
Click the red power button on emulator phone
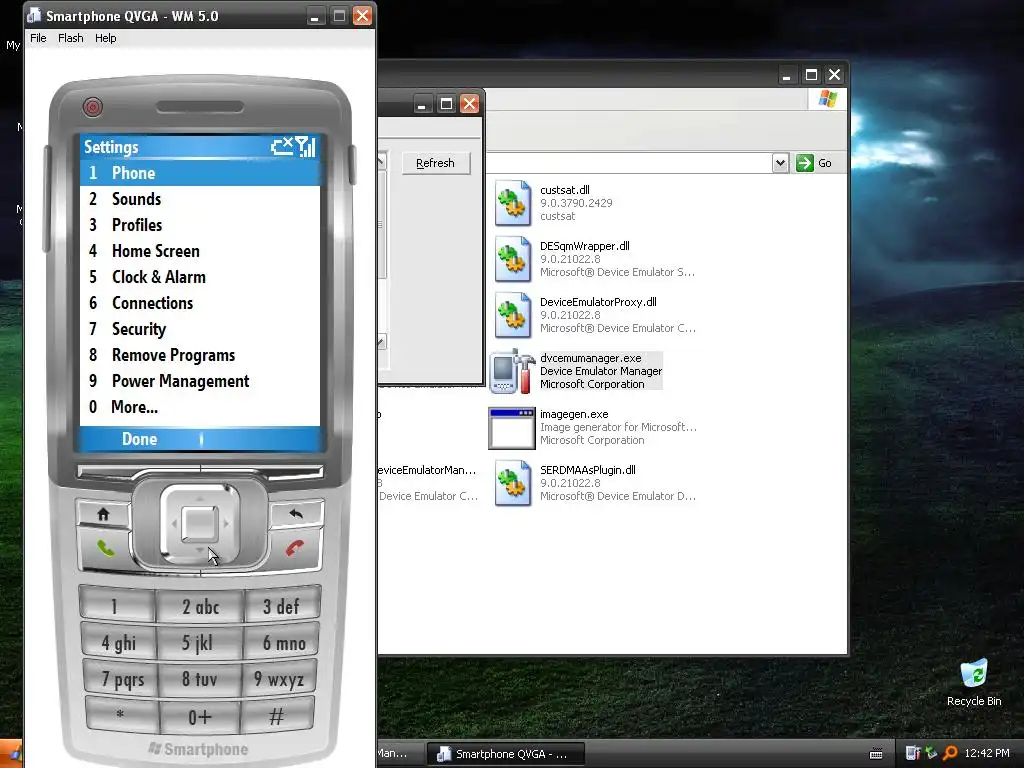coord(93,106)
